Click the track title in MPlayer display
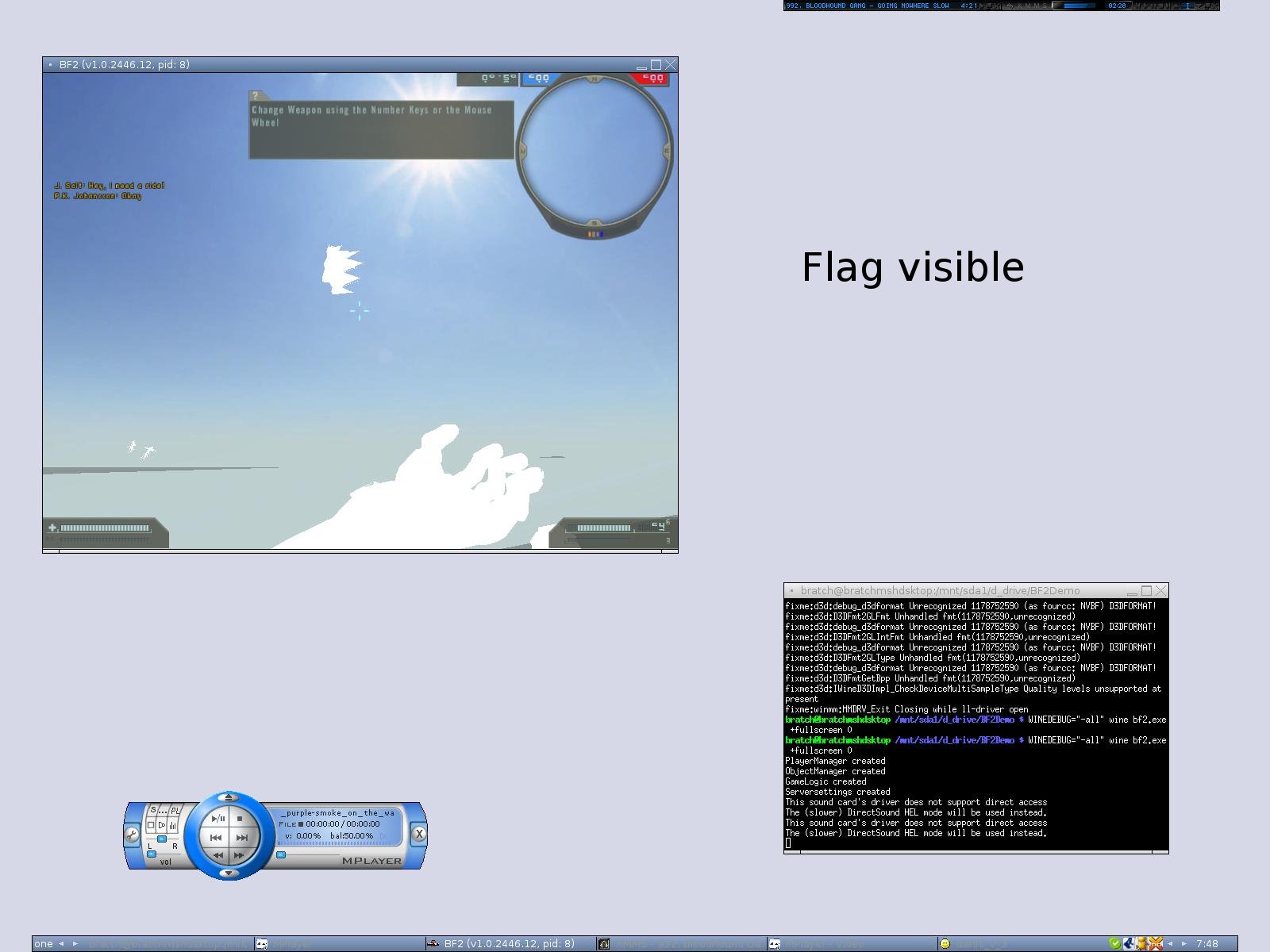The image size is (1270, 952). tap(337, 813)
